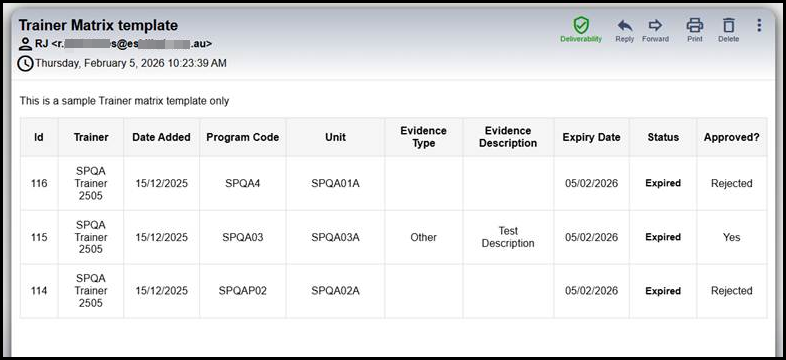Click the Approved? column header

(731, 137)
